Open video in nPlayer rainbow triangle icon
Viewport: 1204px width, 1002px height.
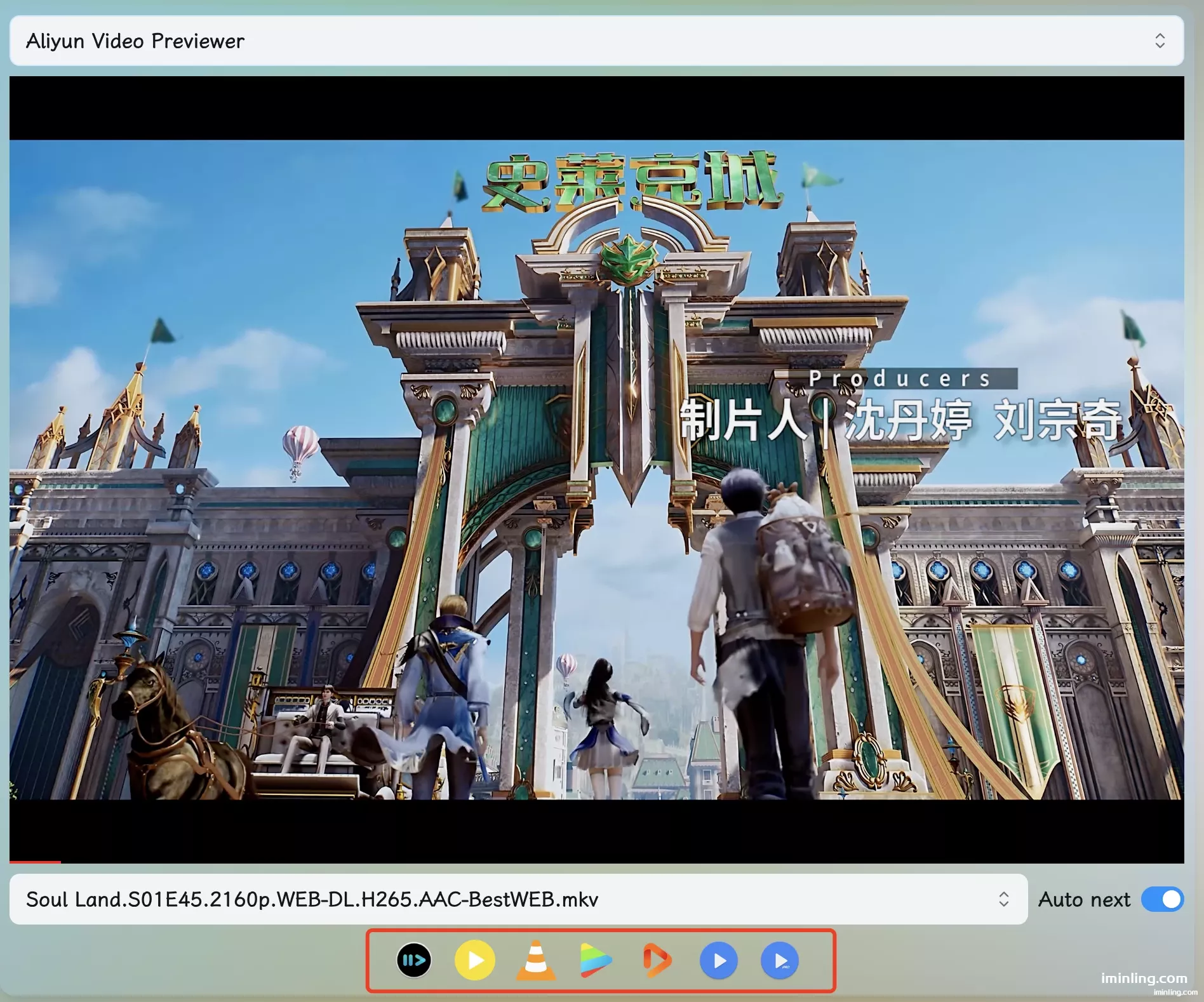596,960
